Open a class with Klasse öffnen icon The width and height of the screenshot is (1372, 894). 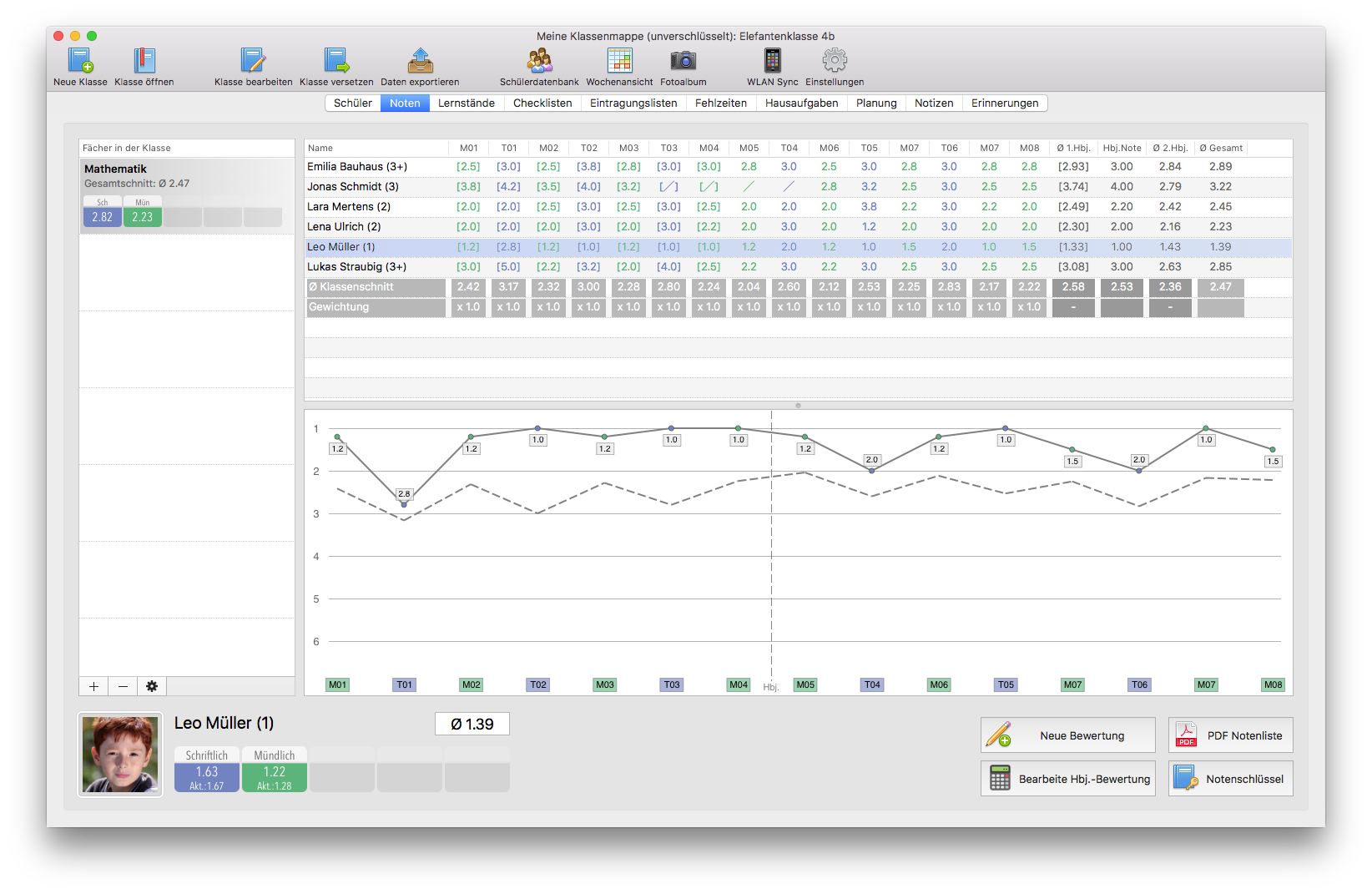click(x=144, y=61)
